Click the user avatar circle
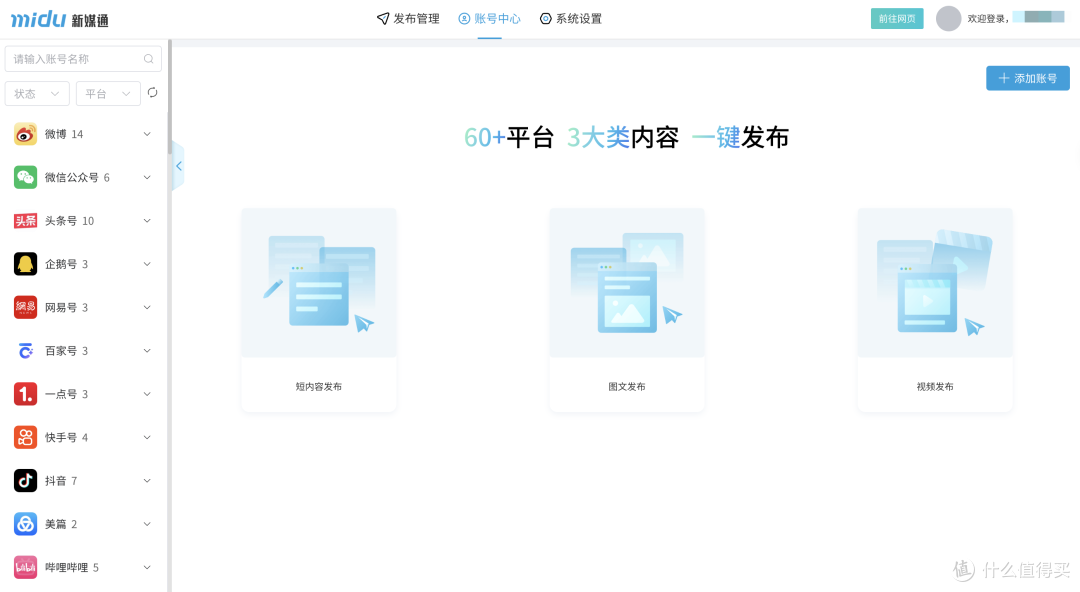 click(x=948, y=19)
